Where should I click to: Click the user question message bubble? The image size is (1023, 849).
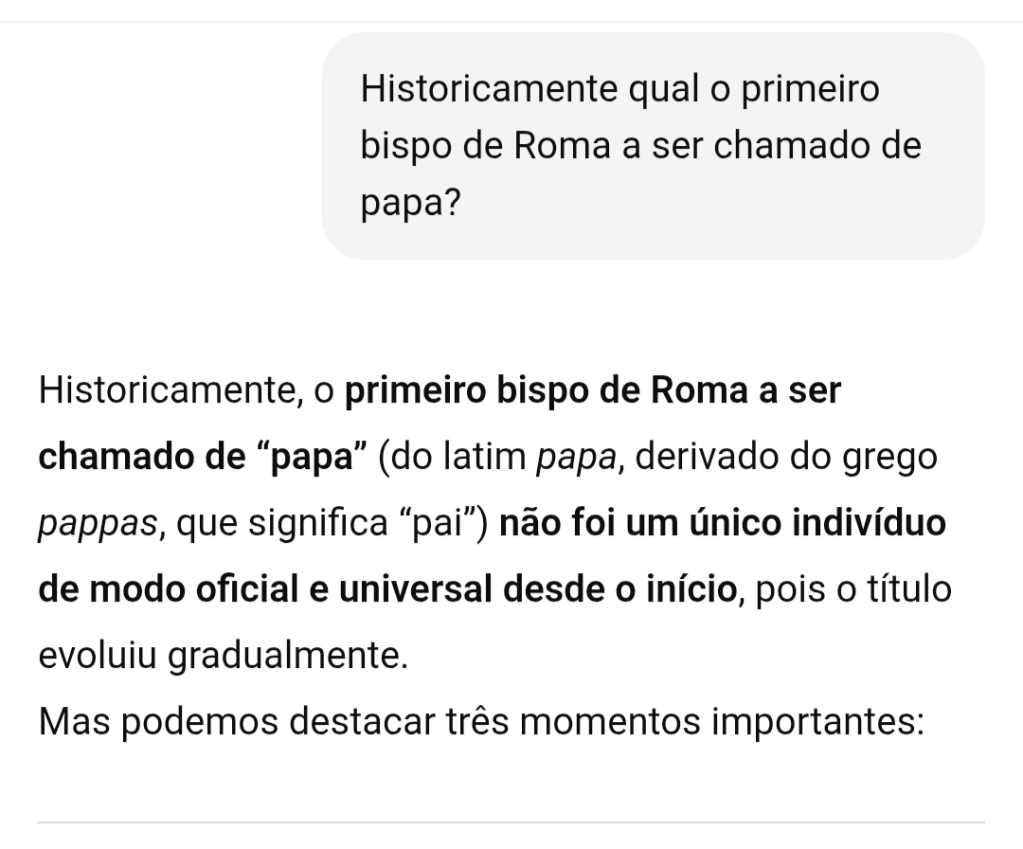point(653,146)
